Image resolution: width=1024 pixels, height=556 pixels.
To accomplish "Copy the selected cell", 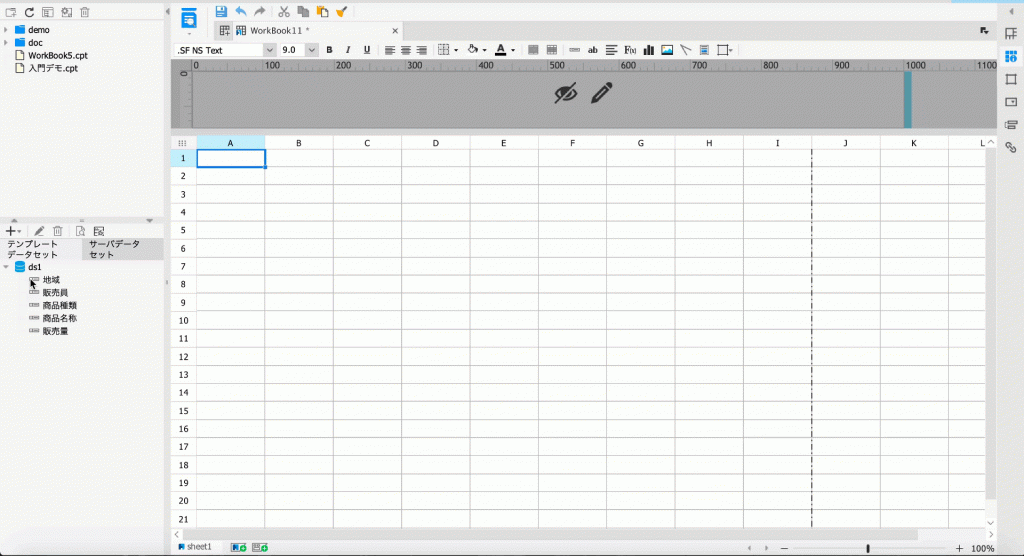I will coord(303,12).
